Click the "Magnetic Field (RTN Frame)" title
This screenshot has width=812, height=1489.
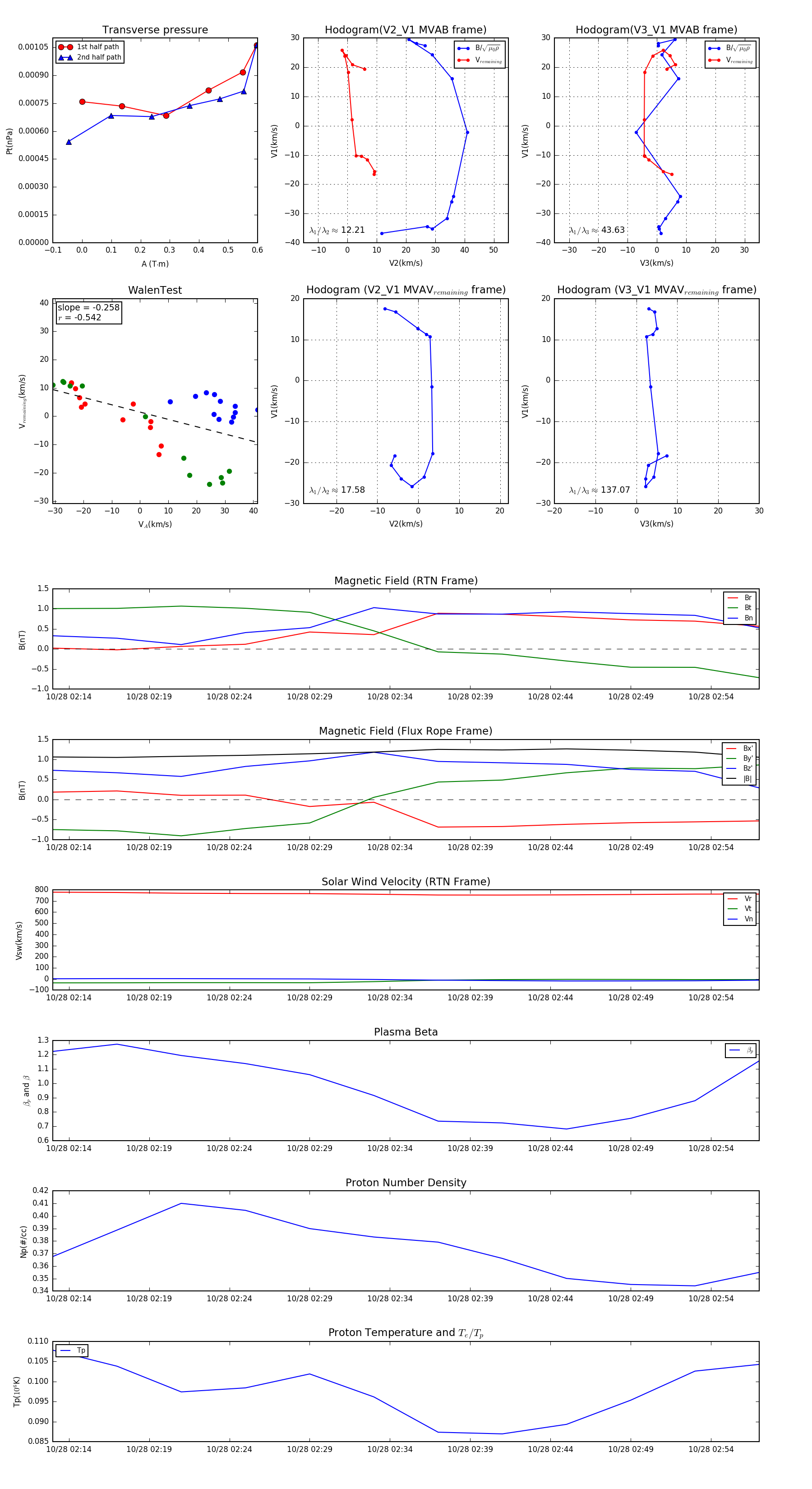point(406,581)
